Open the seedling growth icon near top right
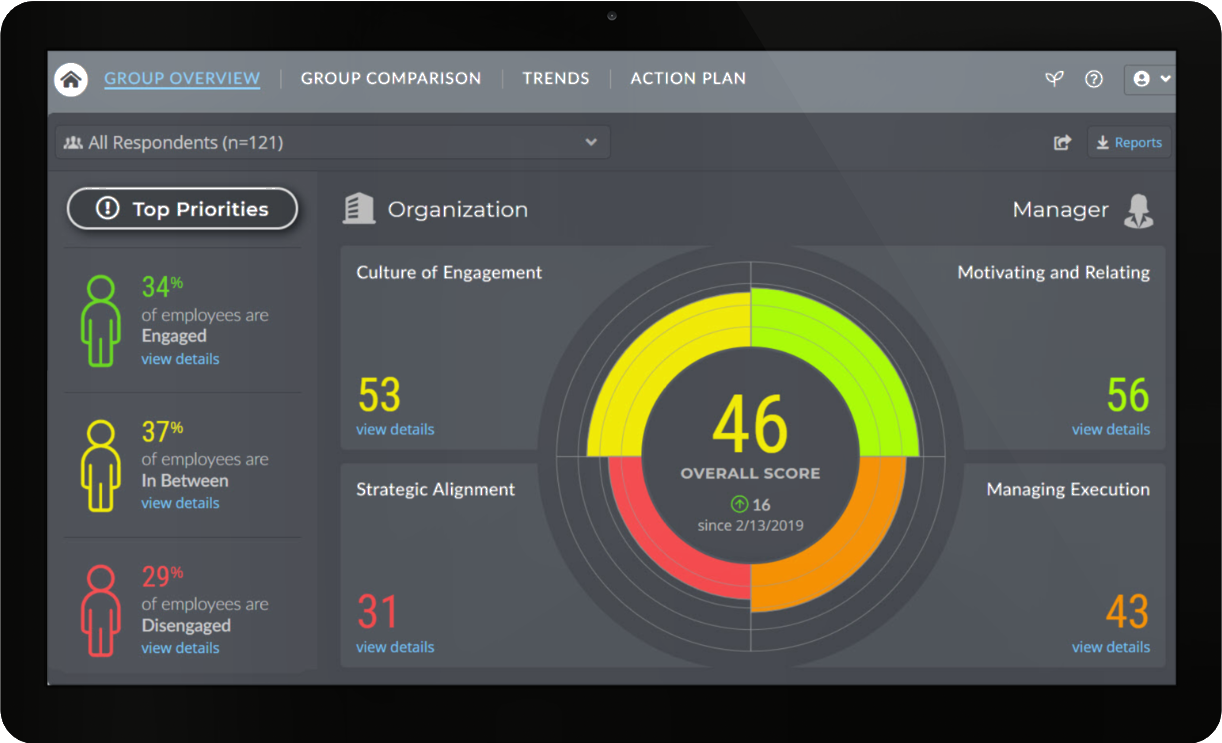The height and width of the screenshot is (743, 1222). tap(1054, 78)
